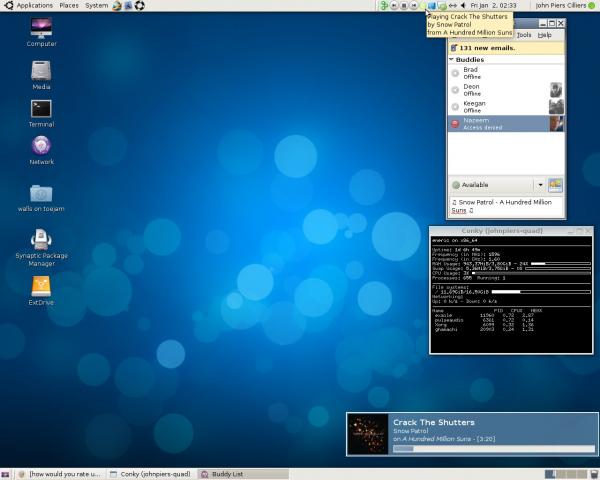Open the Available status dropdown

[x=540, y=185]
